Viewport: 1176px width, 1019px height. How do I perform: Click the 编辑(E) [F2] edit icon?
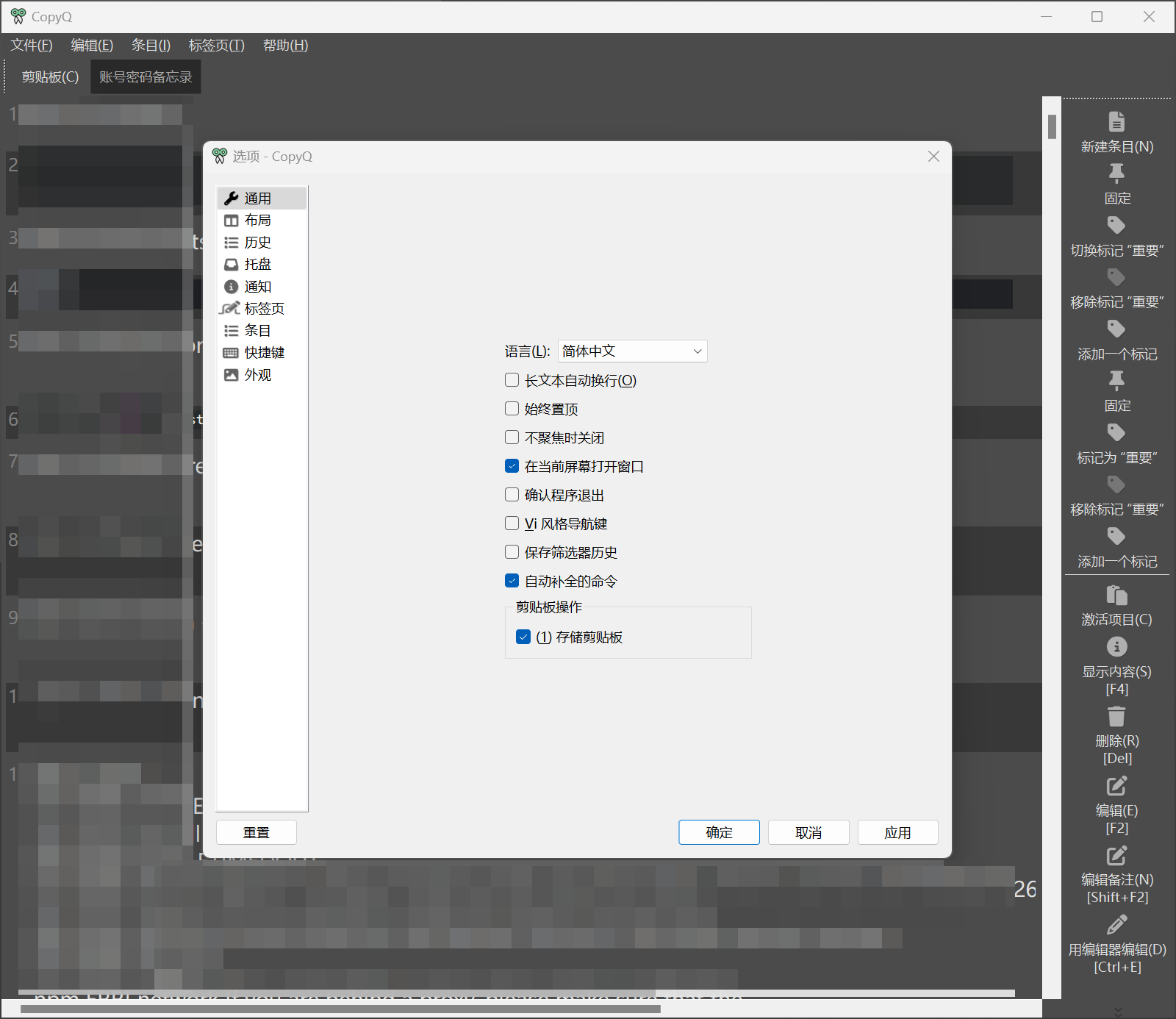(1116, 785)
